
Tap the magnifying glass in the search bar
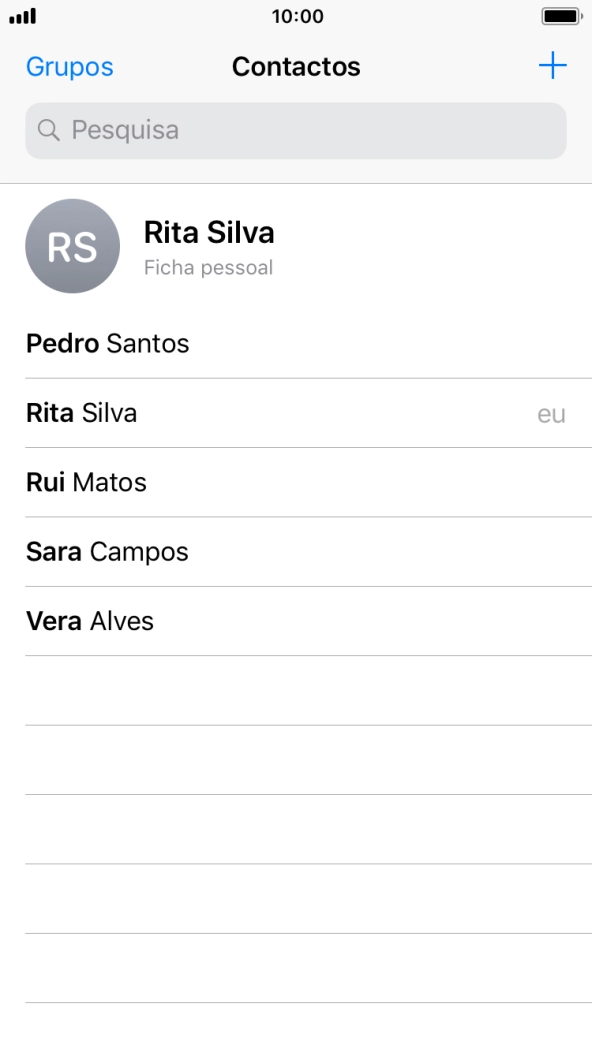(x=48, y=130)
